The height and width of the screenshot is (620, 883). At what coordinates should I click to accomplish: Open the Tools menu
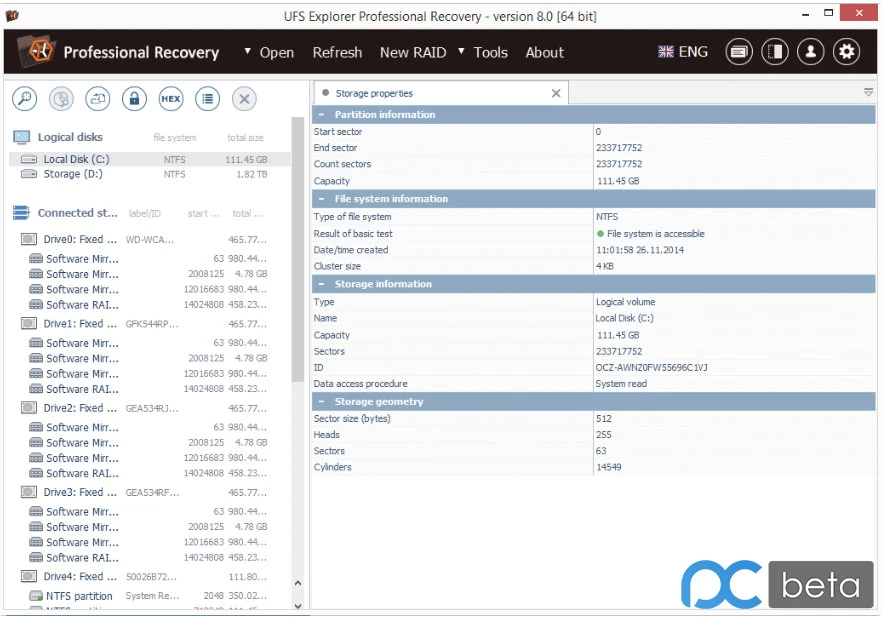pyautogui.click(x=490, y=52)
